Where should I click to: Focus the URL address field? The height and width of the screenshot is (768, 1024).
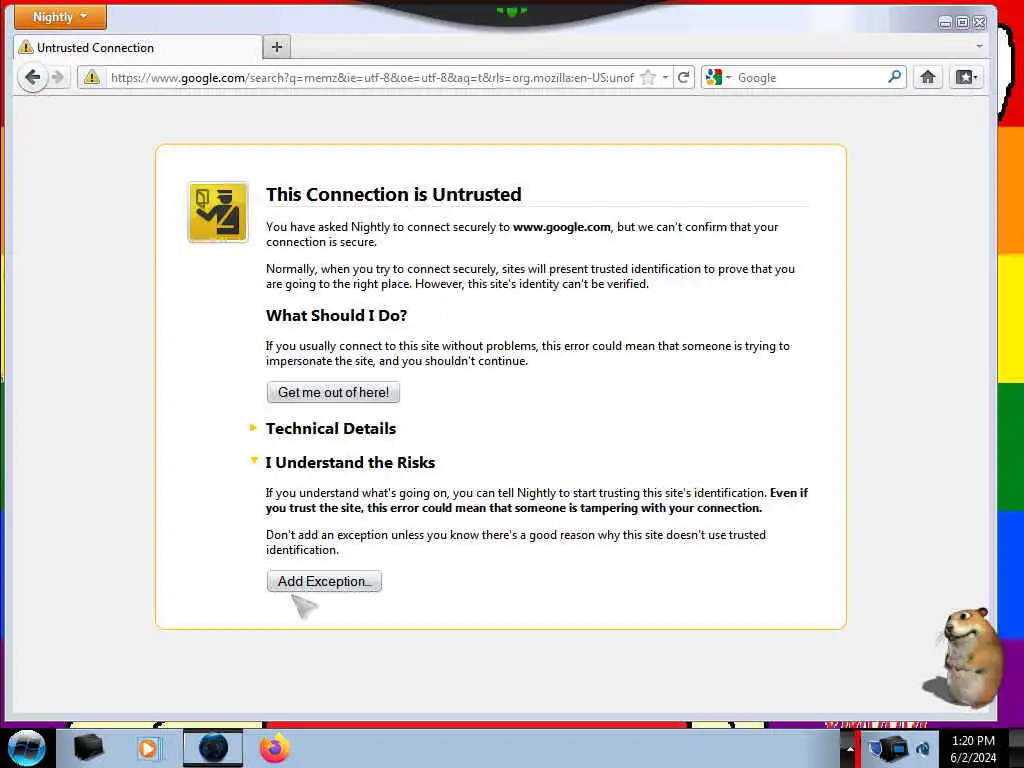[372, 78]
